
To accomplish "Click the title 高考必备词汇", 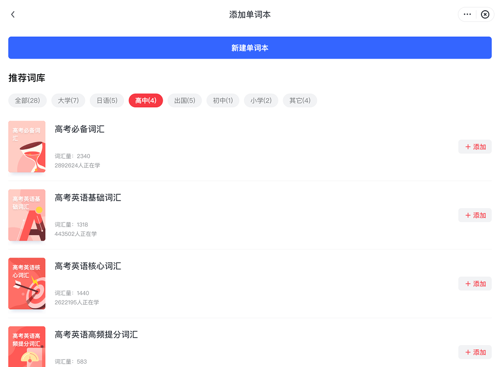I will 79,129.
